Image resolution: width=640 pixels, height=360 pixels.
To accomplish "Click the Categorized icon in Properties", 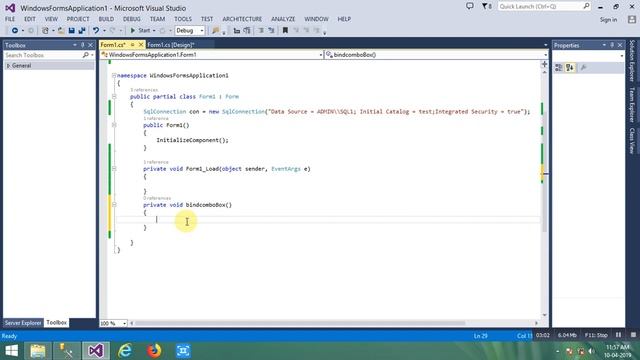I will pos(559,68).
